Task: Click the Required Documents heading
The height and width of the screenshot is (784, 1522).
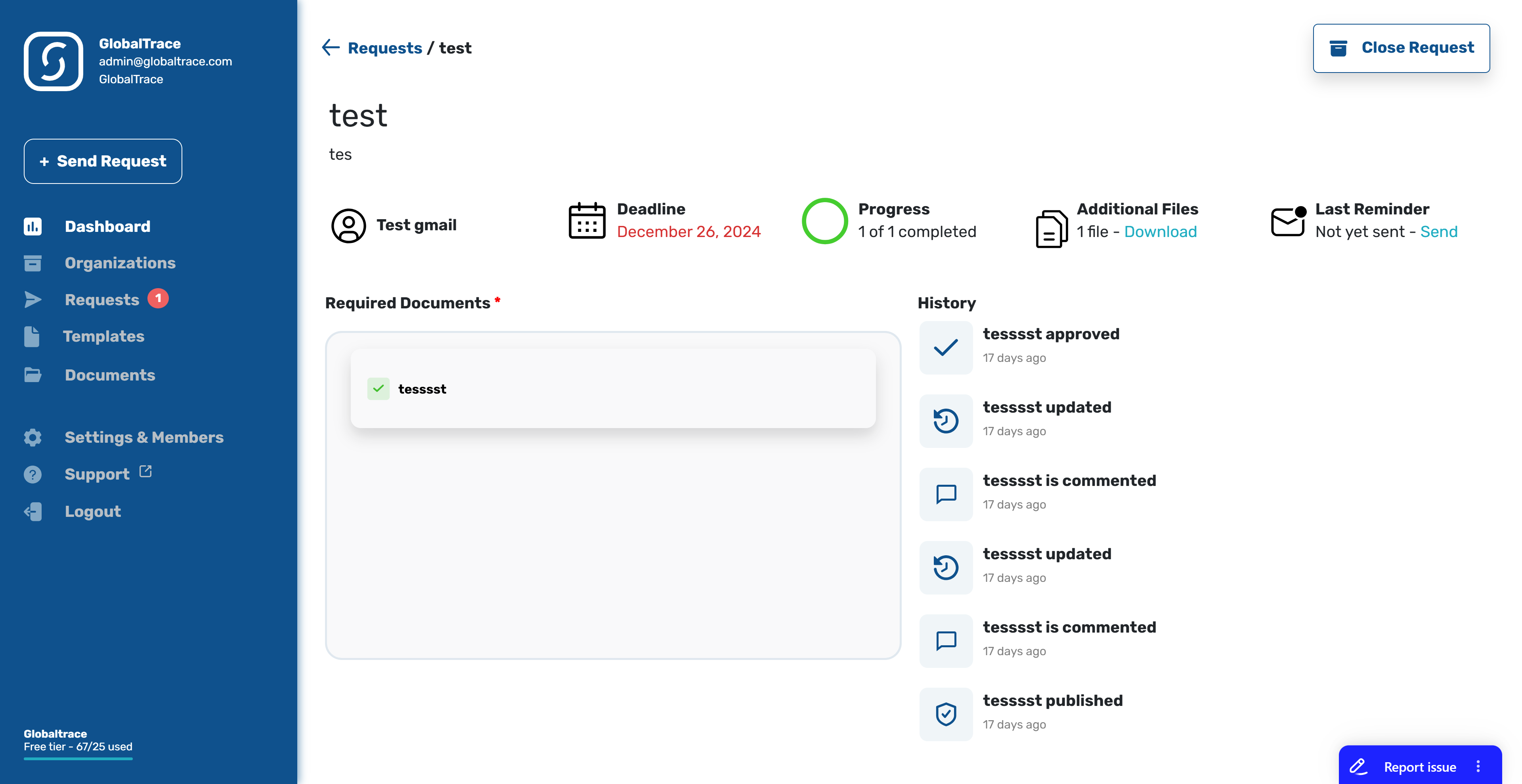Action: coord(408,303)
